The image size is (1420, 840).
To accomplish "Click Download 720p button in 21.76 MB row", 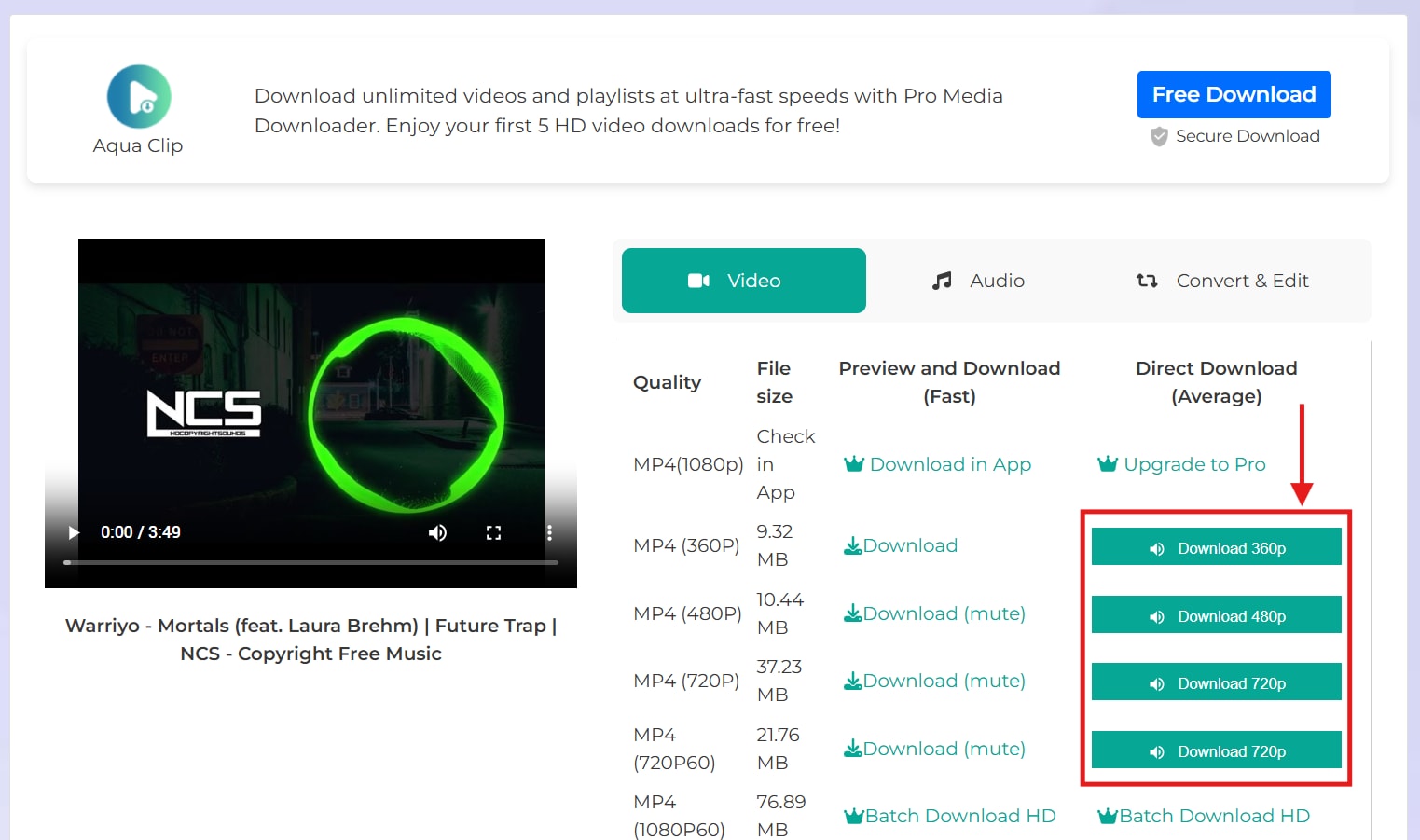I will [1217, 750].
